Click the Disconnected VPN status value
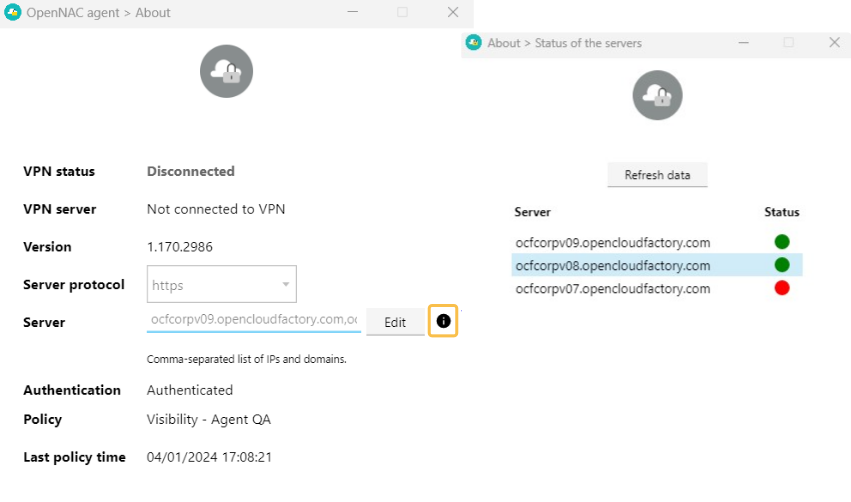This screenshot has width=851, height=502. pos(190,171)
